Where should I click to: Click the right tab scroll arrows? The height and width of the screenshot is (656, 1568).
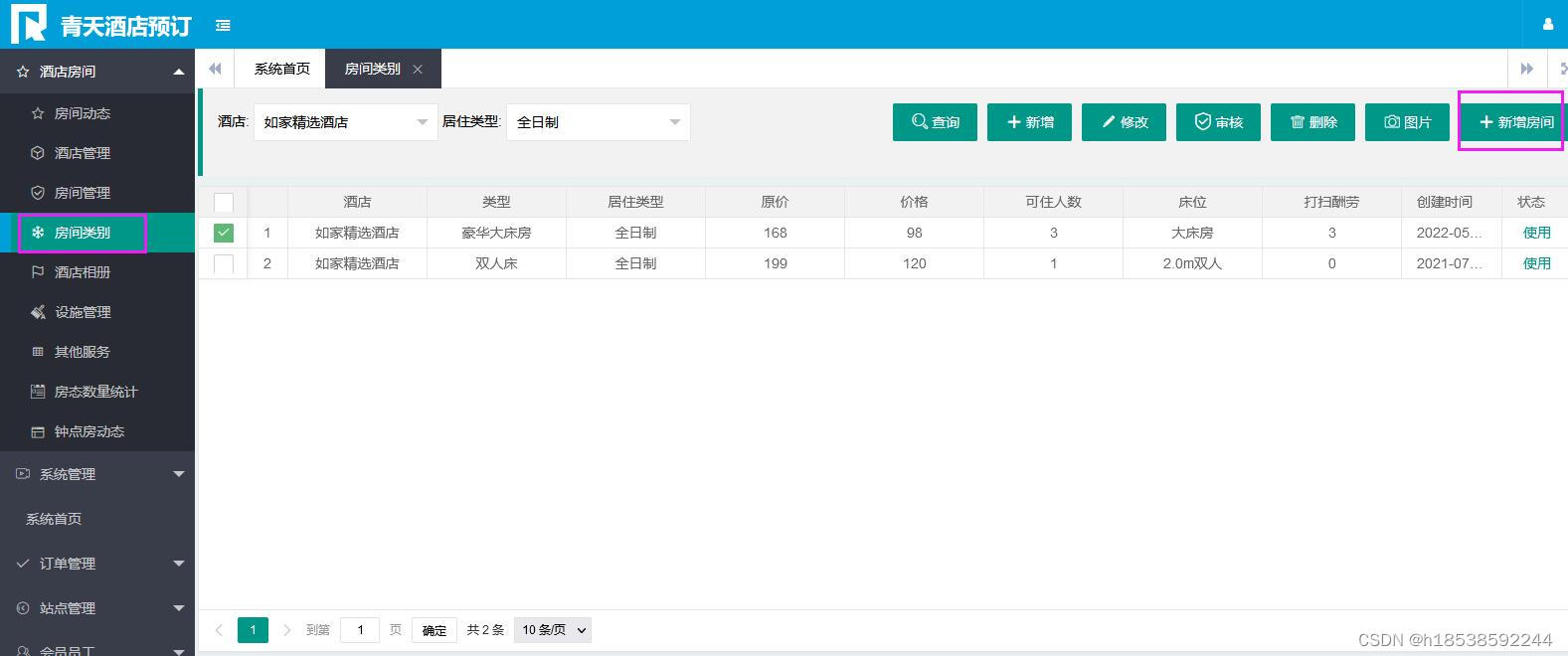1527,69
